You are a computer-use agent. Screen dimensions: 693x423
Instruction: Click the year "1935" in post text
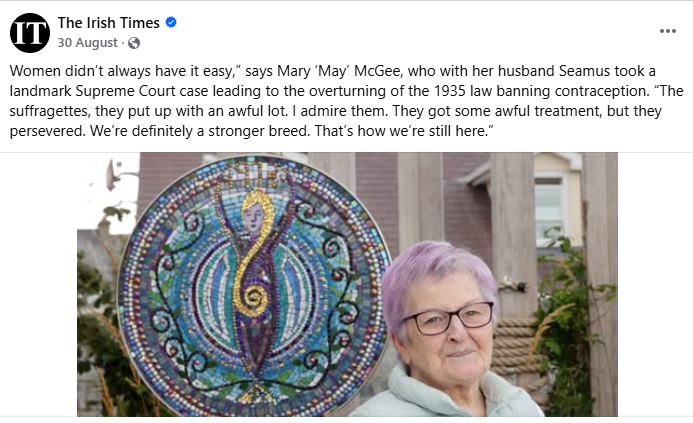(405, 92)
